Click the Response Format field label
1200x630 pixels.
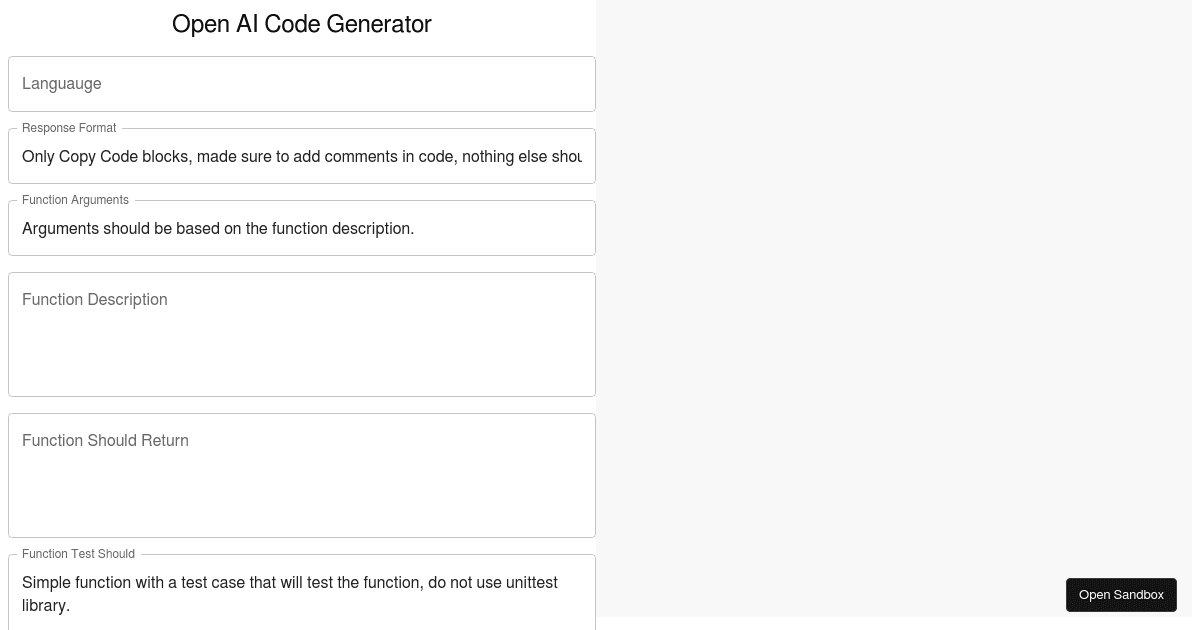point(69,128)
